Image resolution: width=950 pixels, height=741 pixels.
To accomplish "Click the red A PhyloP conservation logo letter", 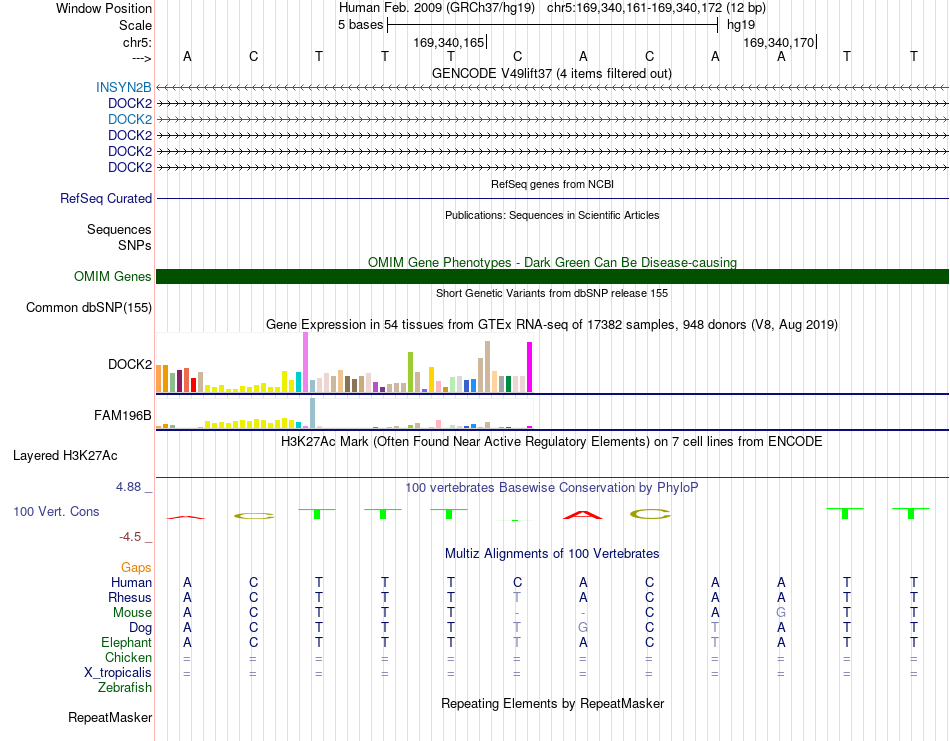I will (583, 515).
